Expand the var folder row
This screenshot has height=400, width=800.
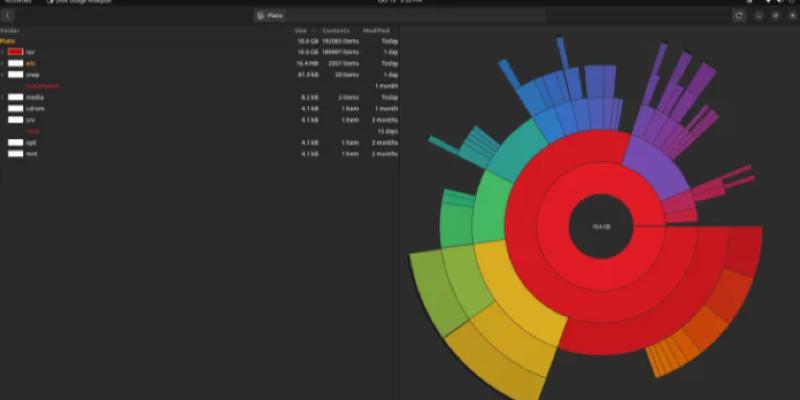3,51
